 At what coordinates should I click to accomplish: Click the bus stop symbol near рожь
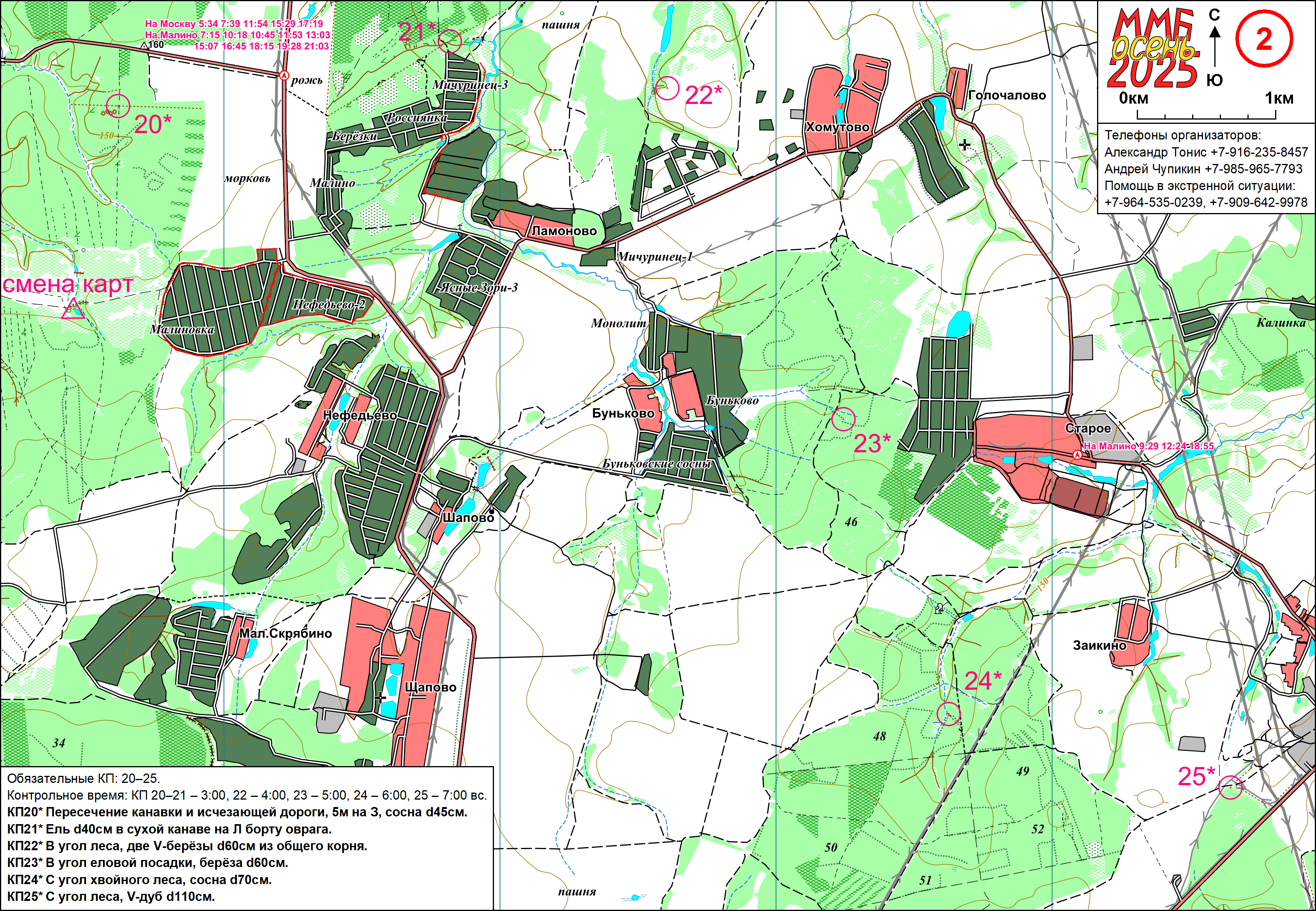pos(284,75)
